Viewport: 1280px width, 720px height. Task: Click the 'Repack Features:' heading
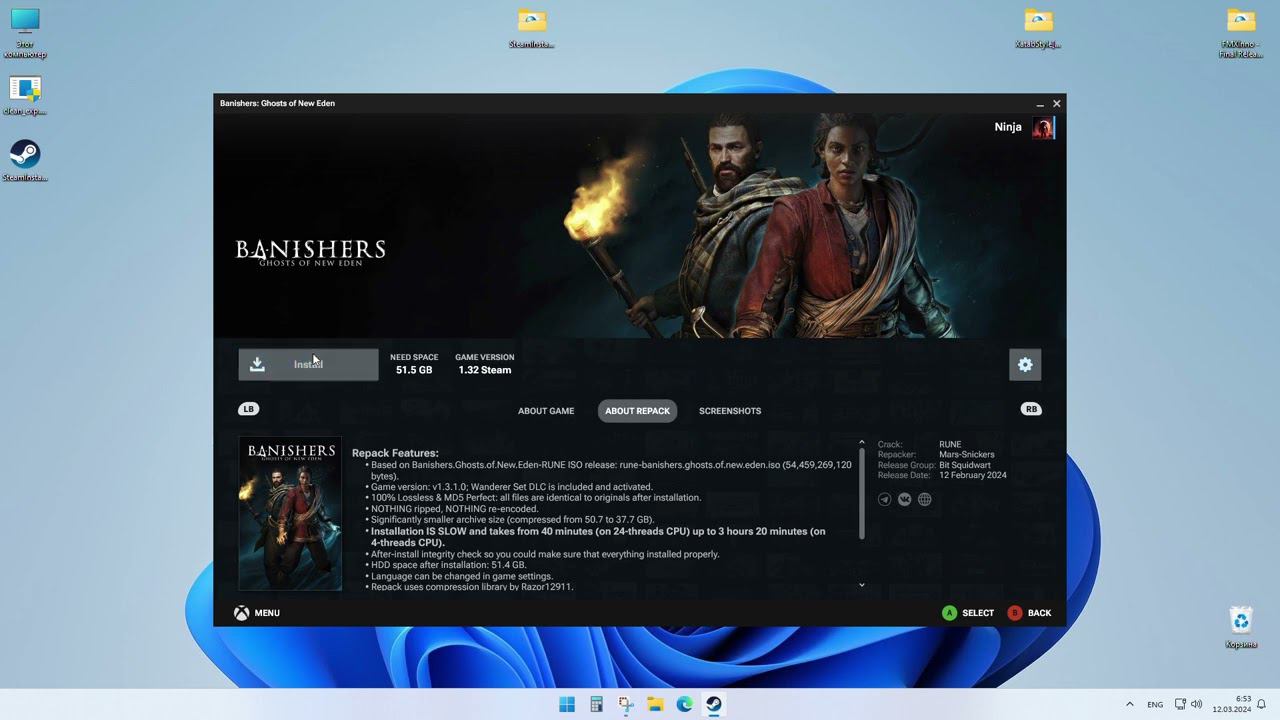(x=395, y=453)
